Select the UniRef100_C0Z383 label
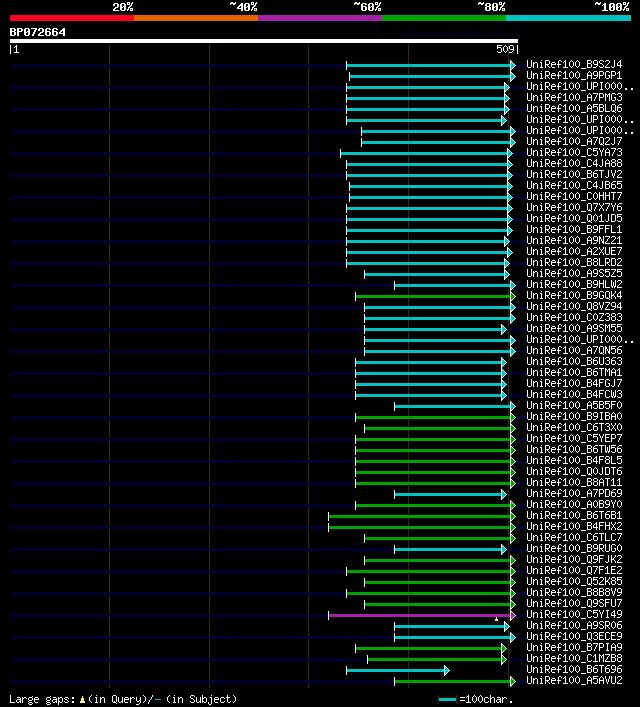This screenshot has height=707, width=640. tap(574, 317)
